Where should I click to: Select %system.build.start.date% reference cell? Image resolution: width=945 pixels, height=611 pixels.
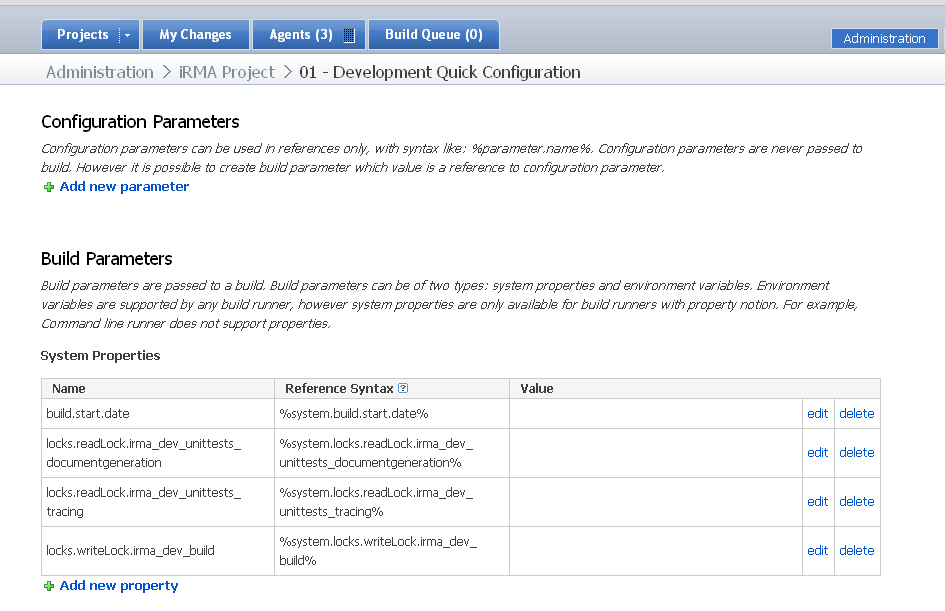392,413
